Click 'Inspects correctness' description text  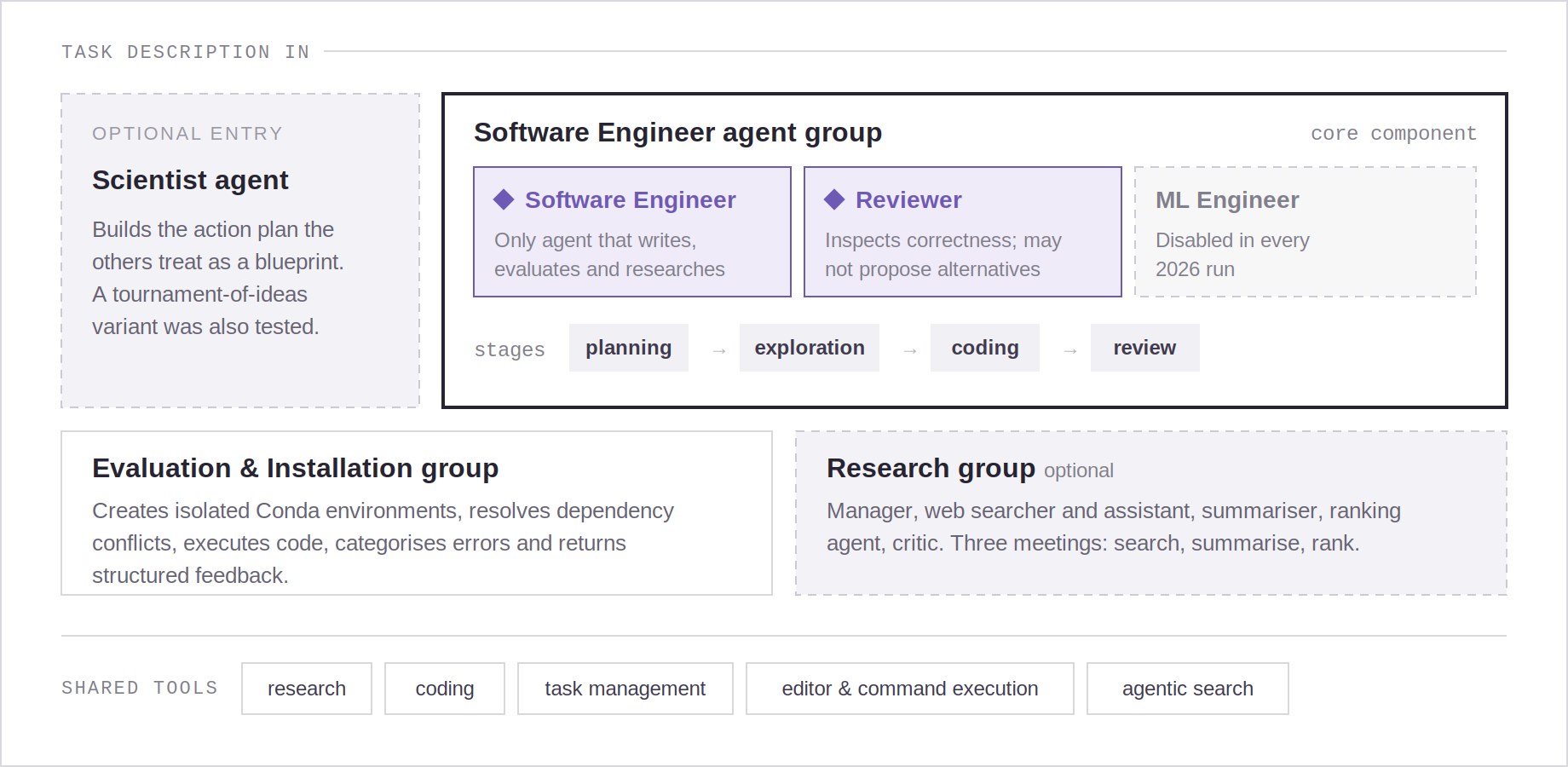click(943, 255)
